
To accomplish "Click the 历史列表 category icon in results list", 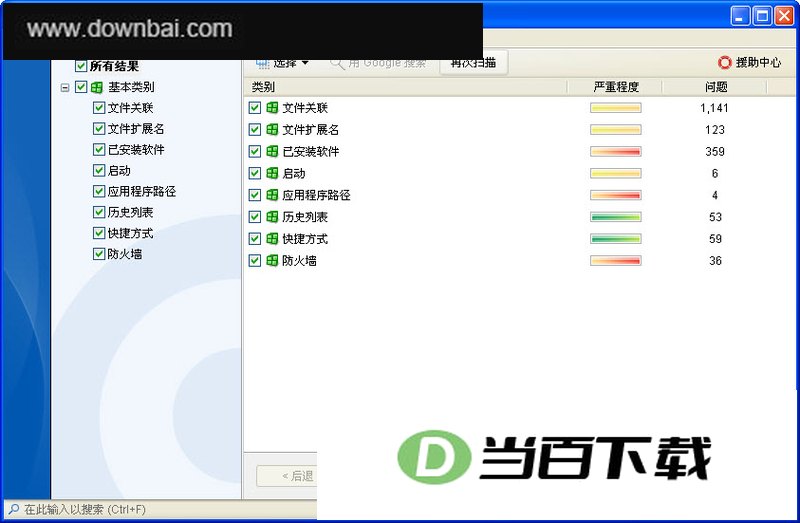I will click(272, 217).
